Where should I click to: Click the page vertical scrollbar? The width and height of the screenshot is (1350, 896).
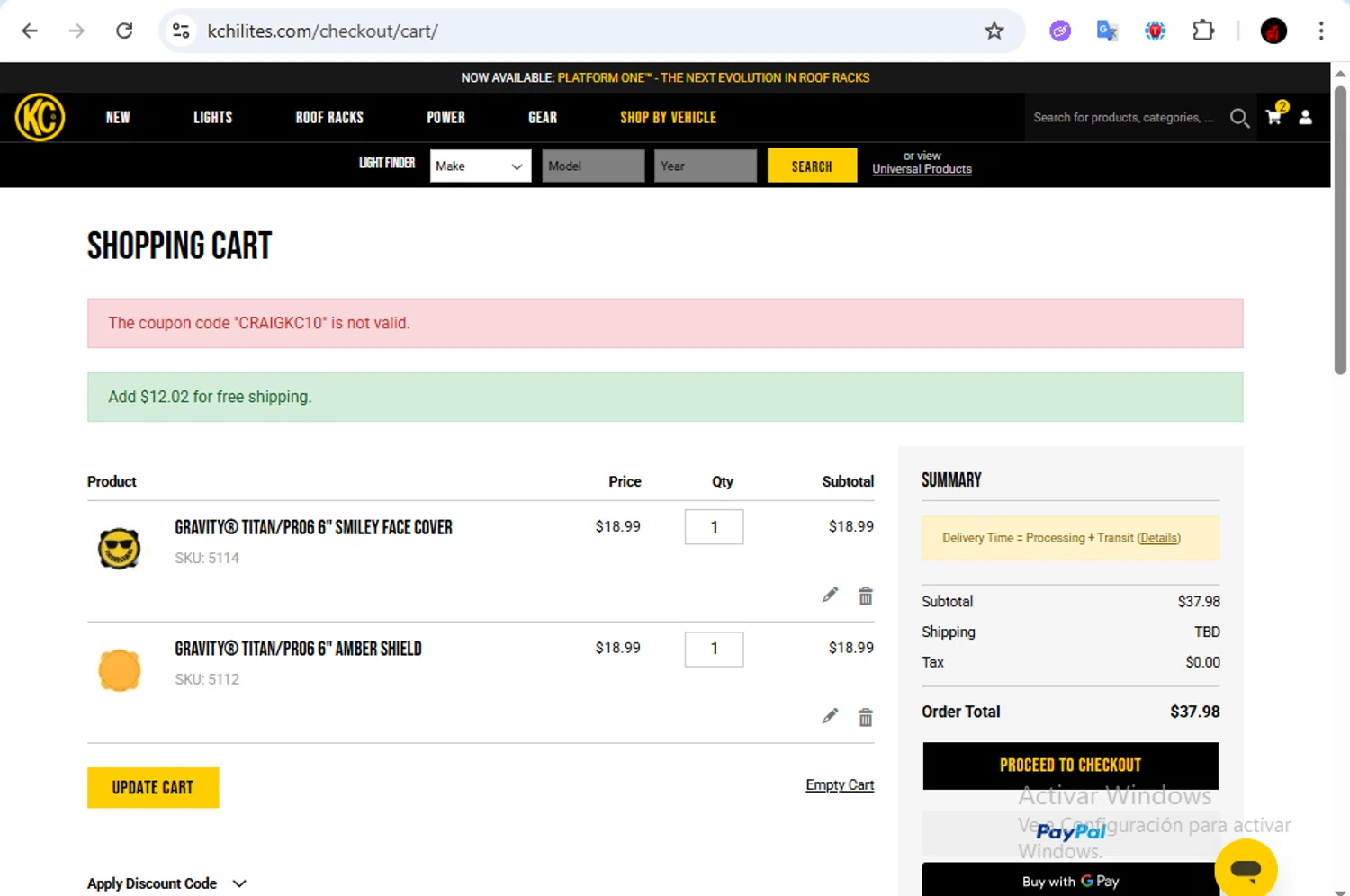(1340, 230)
